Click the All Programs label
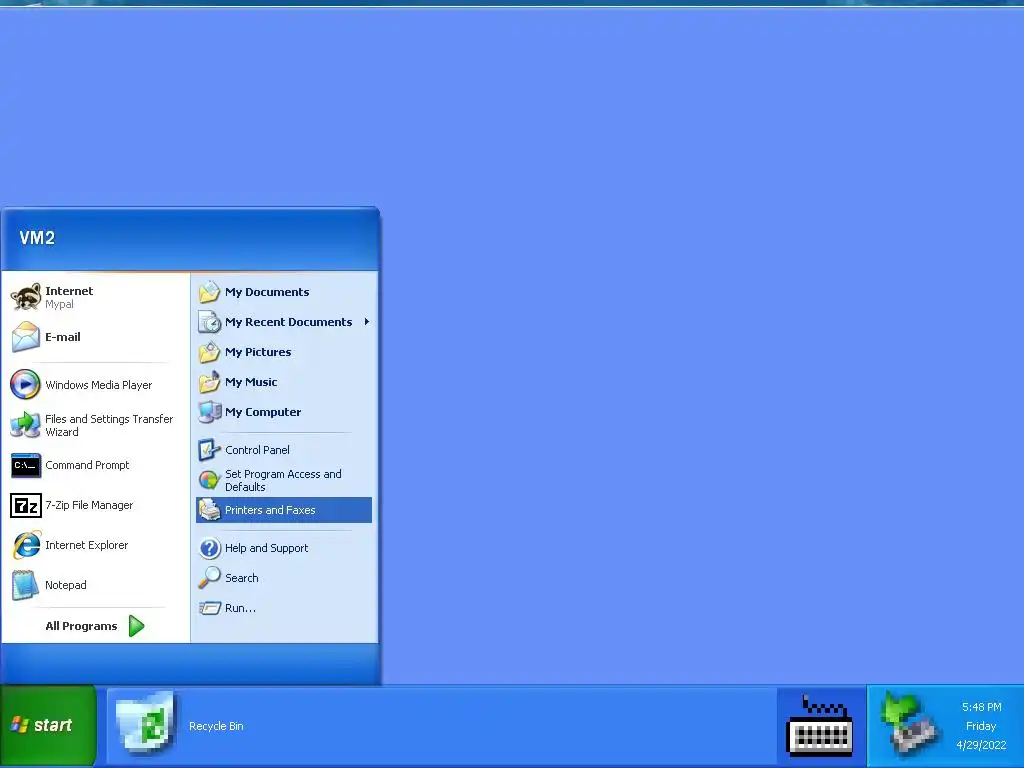The image size is (1024, 768). tap(82, 626)
